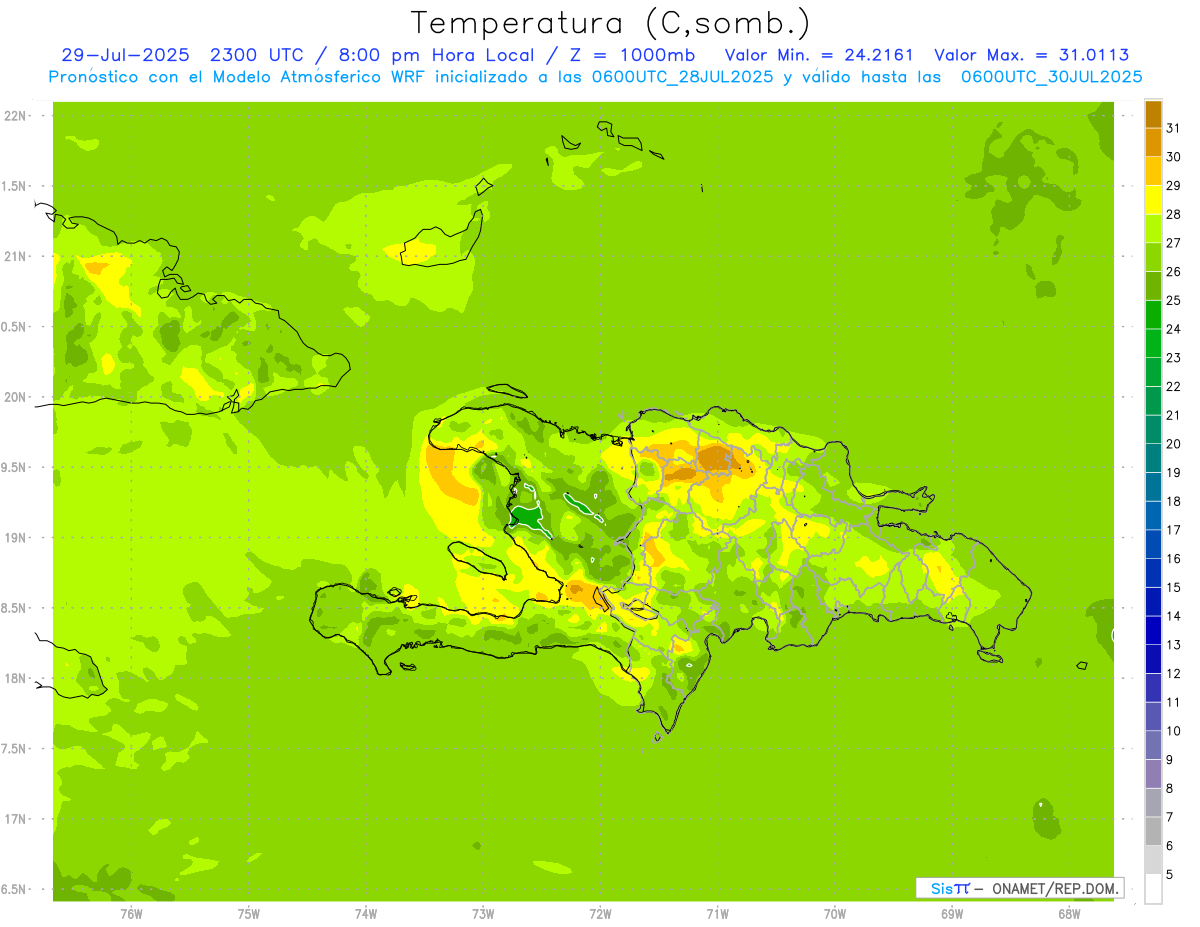Click the colorbar label '23'
This screenshot has width=1200, height=927.
pyautogui.click(x=1173, y=358)
